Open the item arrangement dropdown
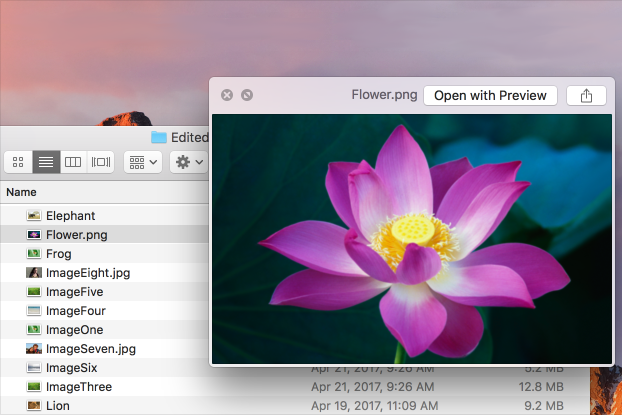 tap(143, 162)
